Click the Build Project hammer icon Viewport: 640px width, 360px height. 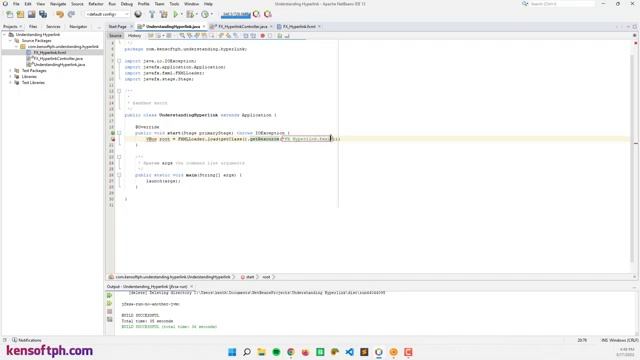point(152,14)
